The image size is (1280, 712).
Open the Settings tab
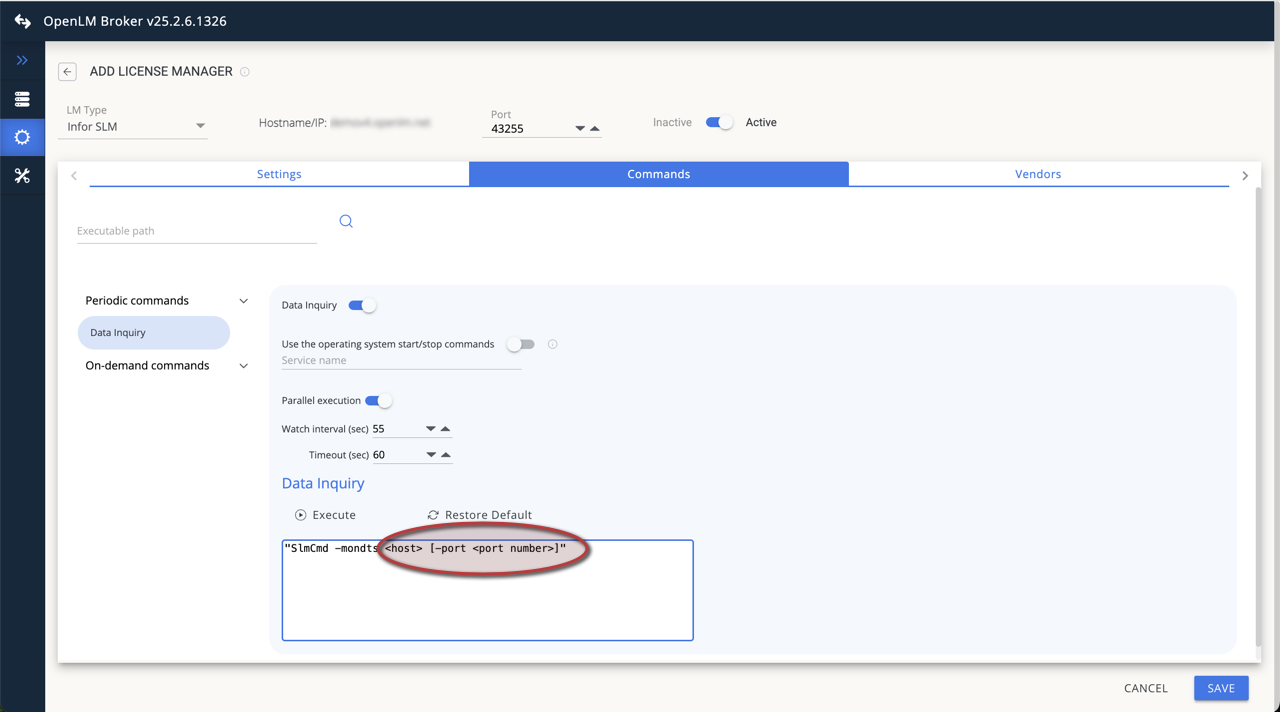coord(279,173)
